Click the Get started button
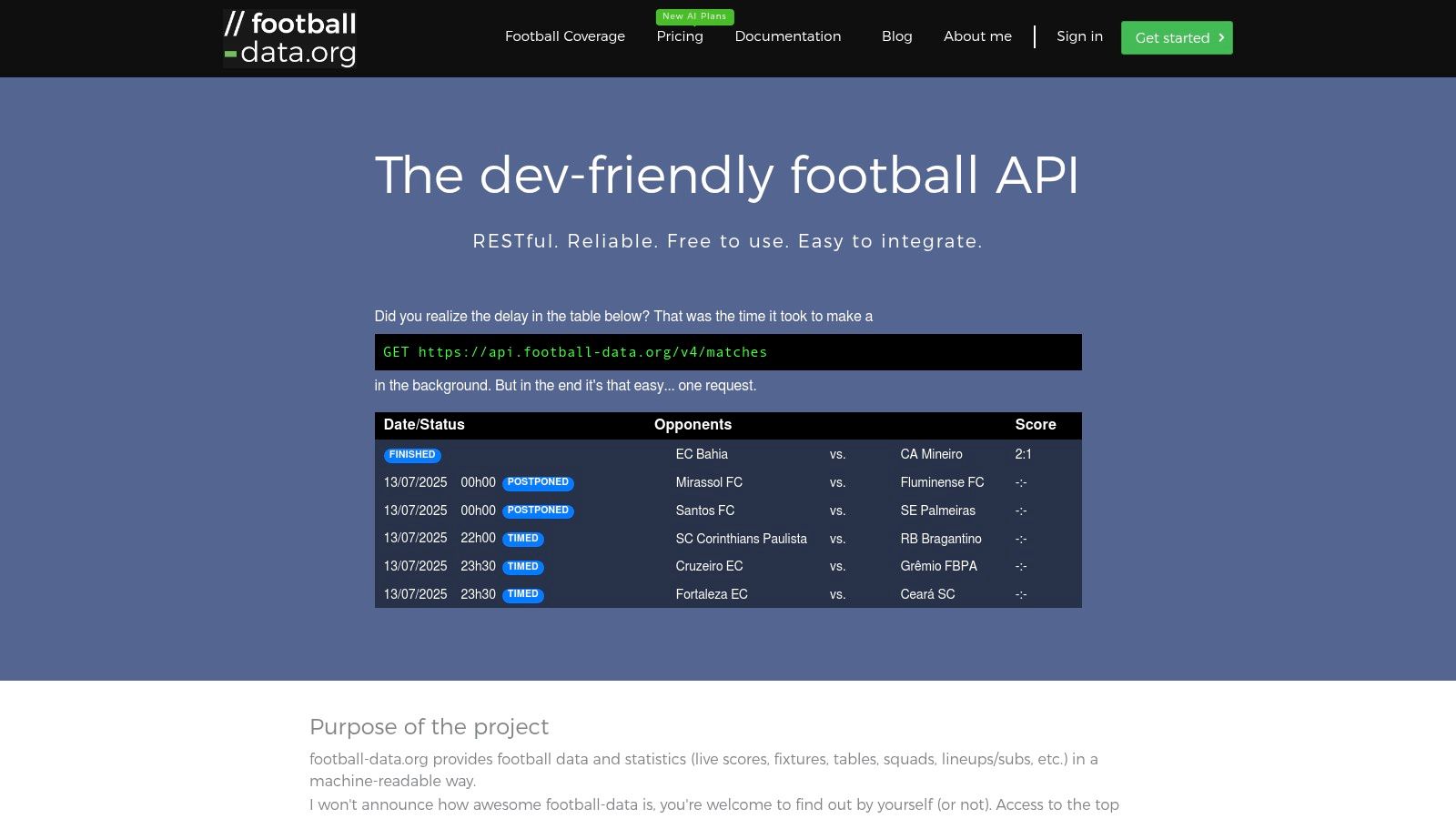Viewport: 1456px width, 819px height. [x=1177, y=37]
